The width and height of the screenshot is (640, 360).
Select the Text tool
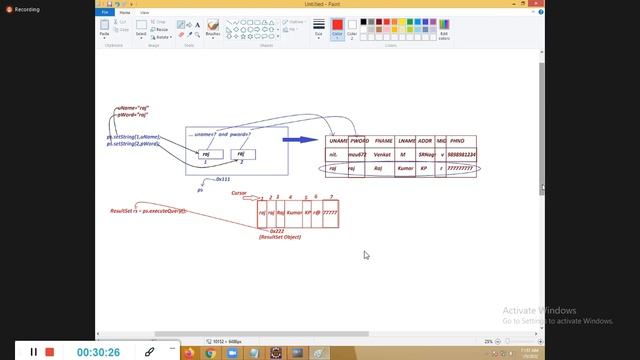[x=198, y=25]
